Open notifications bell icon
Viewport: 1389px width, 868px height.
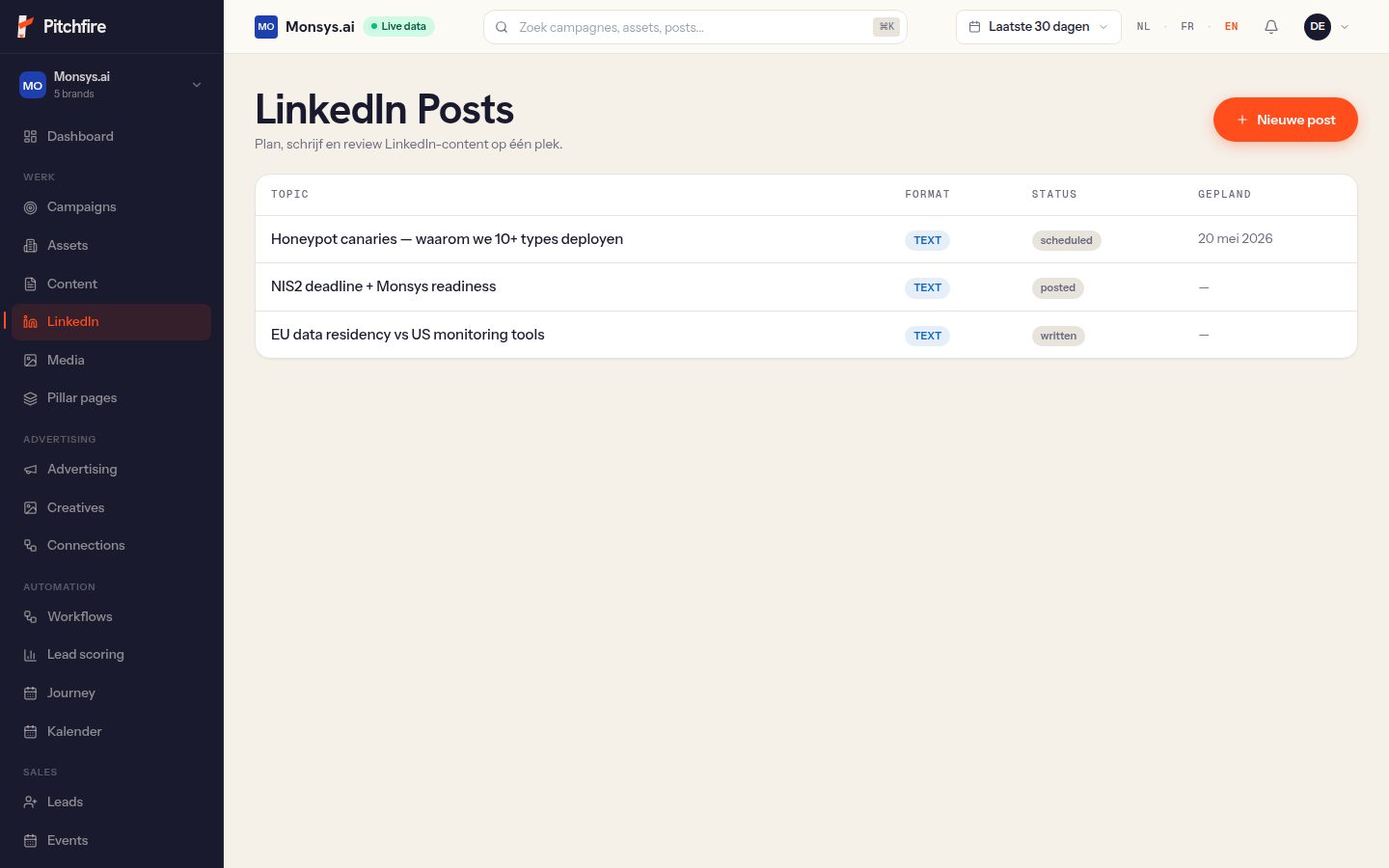click(1271, 27)
